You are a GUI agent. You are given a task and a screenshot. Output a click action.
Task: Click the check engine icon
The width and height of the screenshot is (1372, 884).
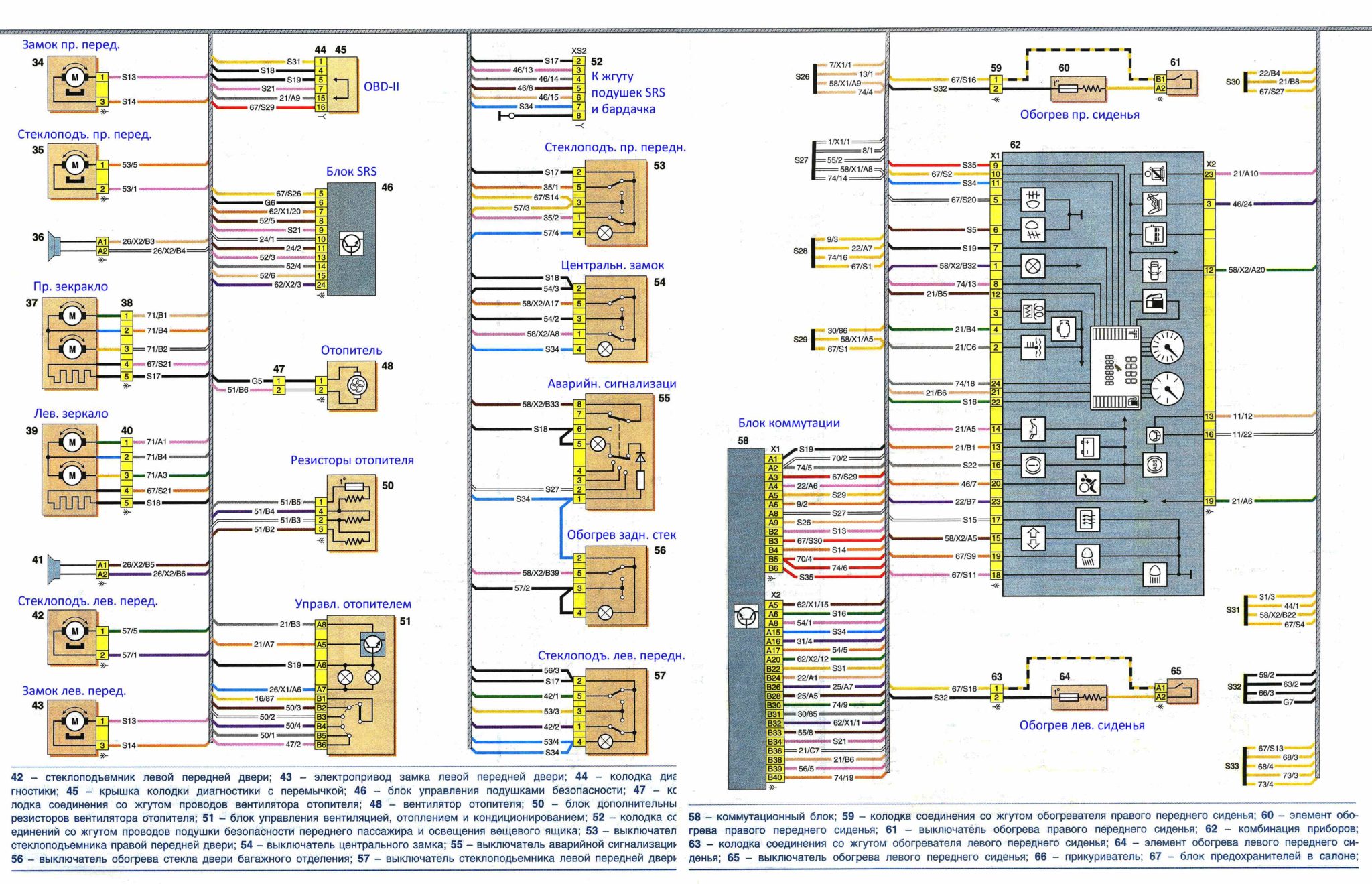click(1063, 329)
